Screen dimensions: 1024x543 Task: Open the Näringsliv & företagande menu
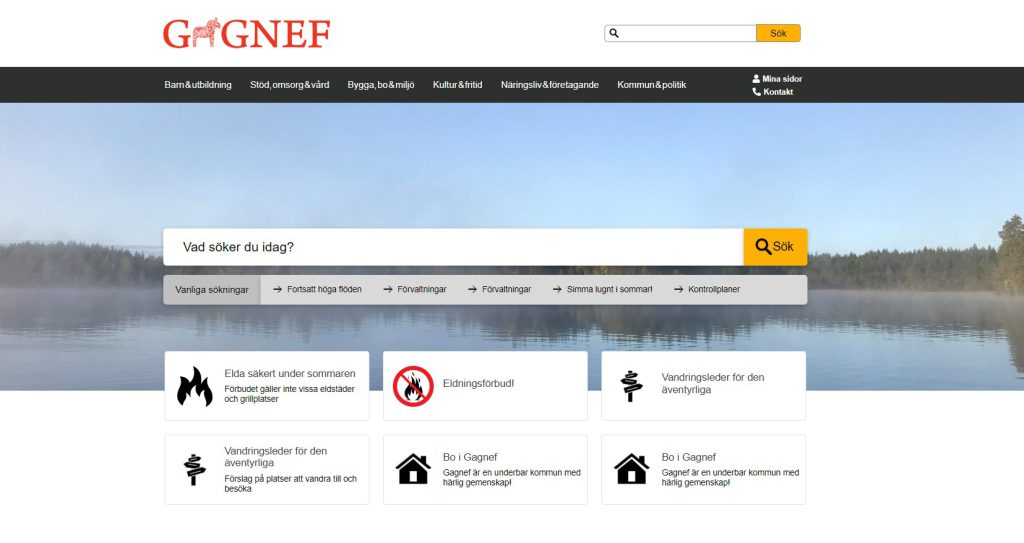click(549, 85)
